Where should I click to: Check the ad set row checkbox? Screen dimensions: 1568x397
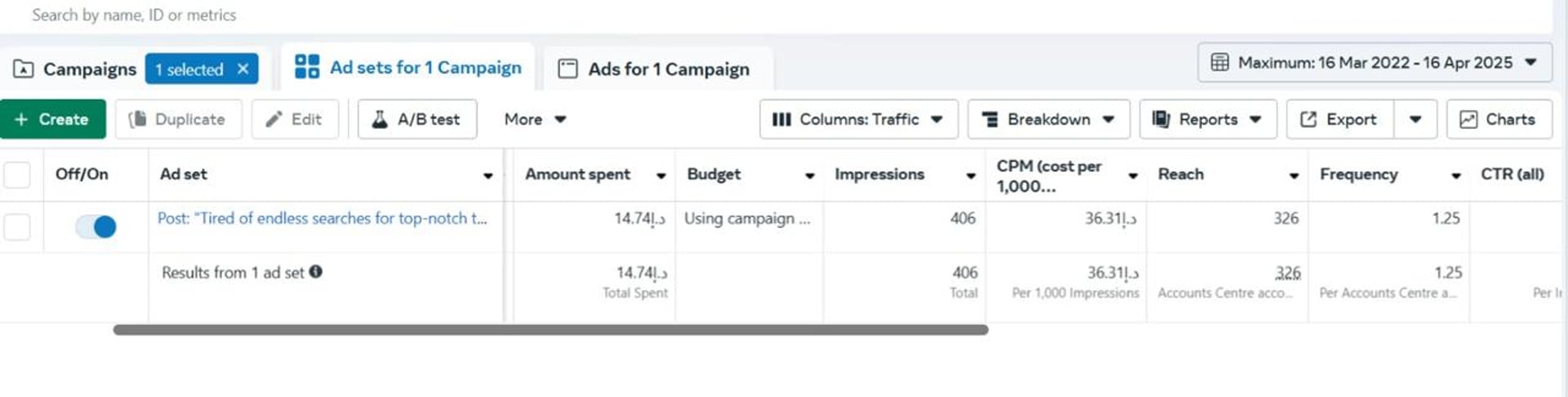17,226
